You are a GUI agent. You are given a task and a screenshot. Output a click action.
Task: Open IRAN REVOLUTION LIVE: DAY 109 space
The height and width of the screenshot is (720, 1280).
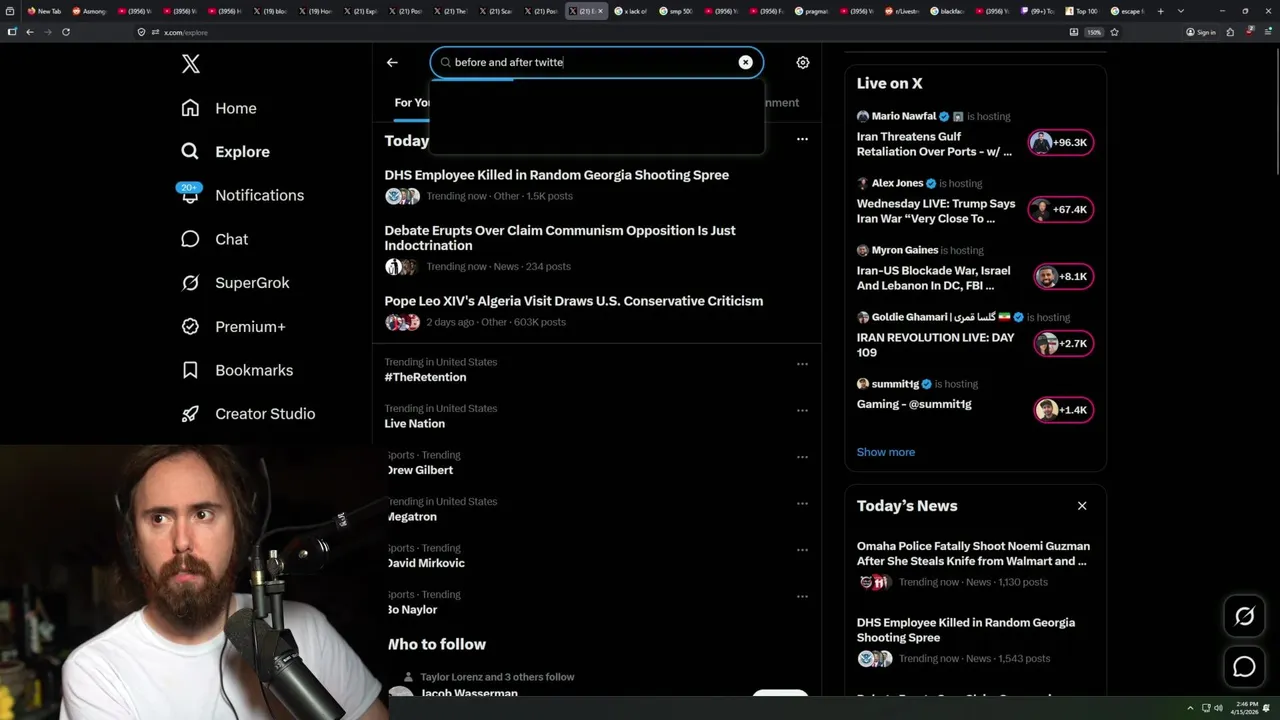935,345
